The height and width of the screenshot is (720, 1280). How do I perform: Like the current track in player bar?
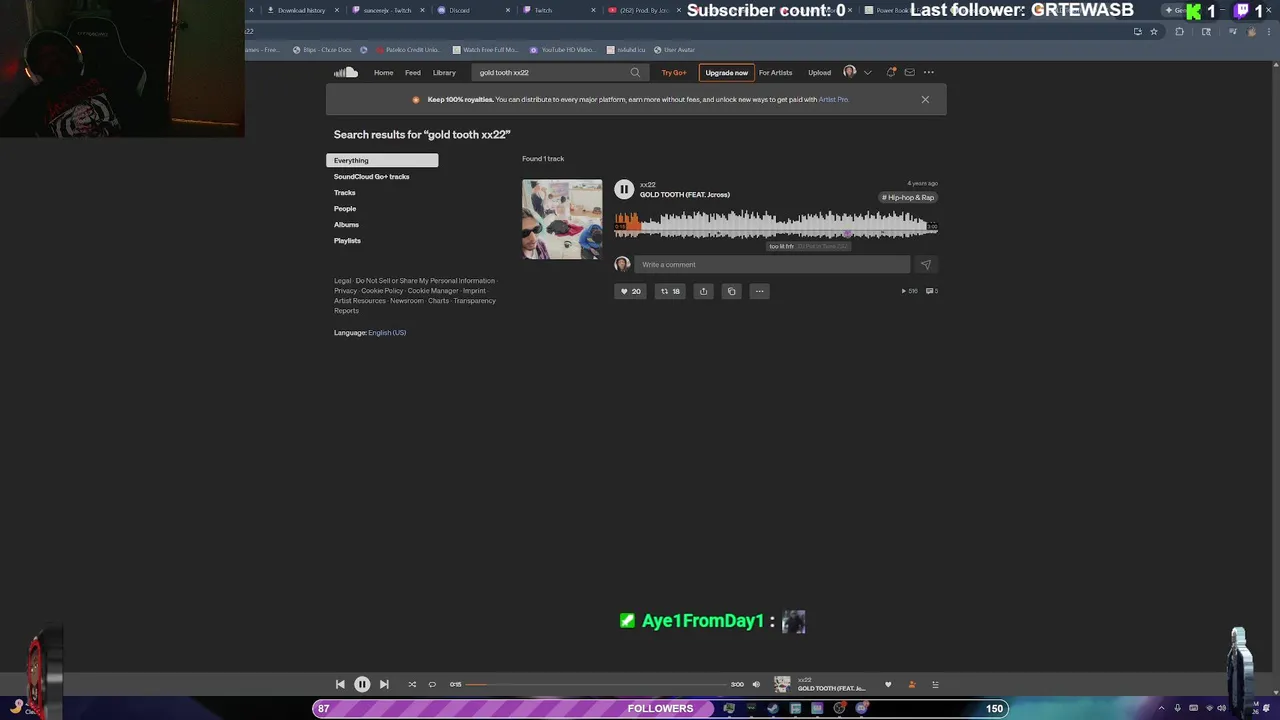(x=888, y=685)
